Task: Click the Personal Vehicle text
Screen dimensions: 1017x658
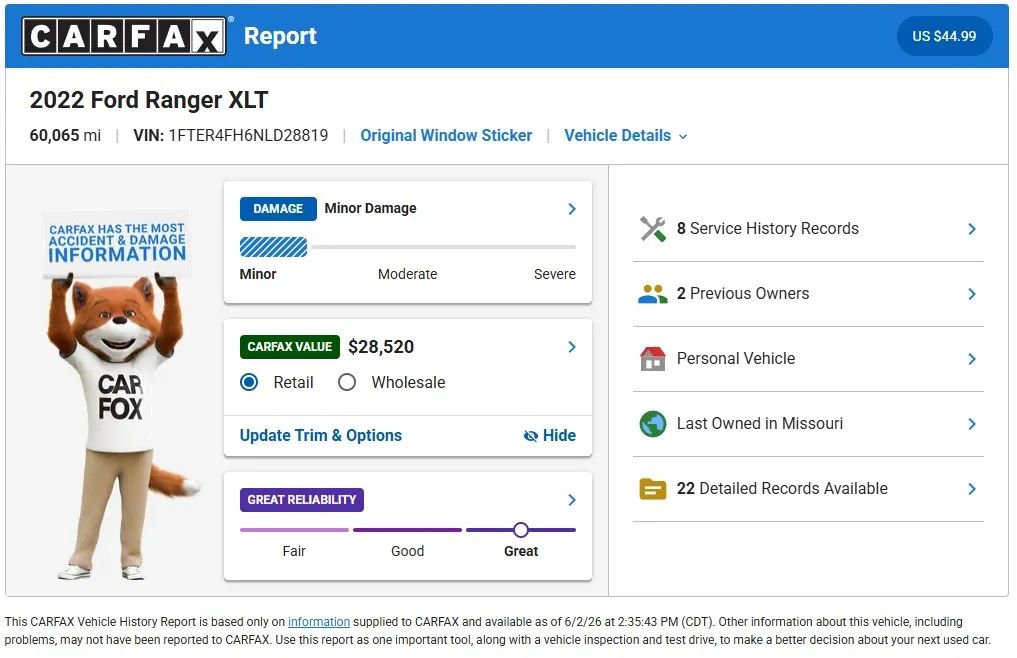Action: pyautogui.click(x=736, y=359)
